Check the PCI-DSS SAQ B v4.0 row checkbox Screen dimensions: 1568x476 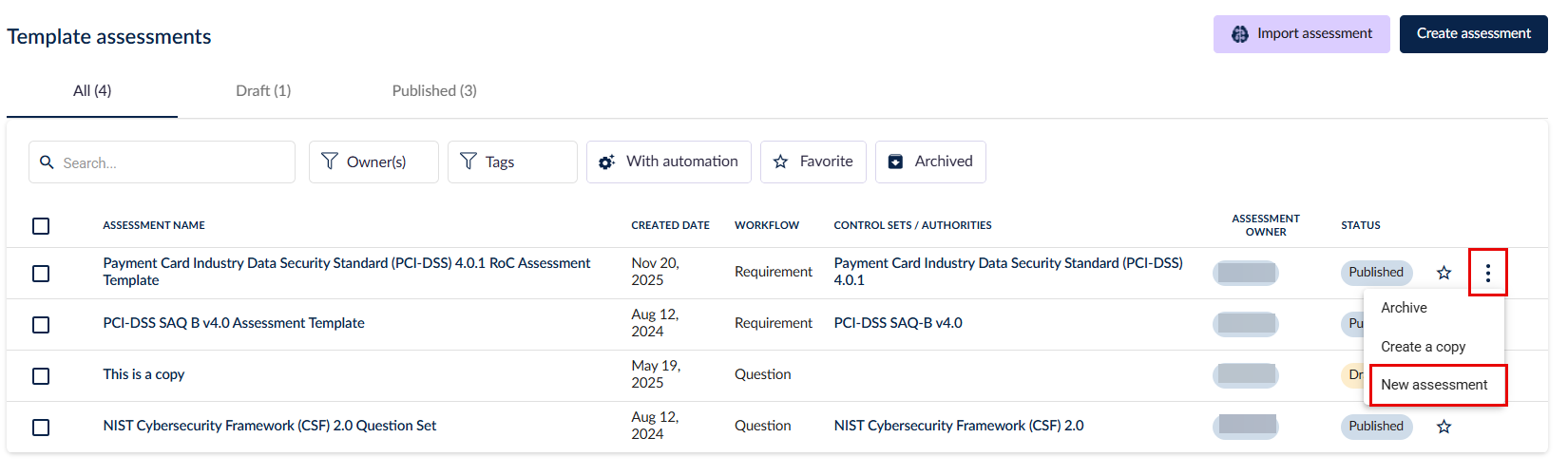click(41, 325)
